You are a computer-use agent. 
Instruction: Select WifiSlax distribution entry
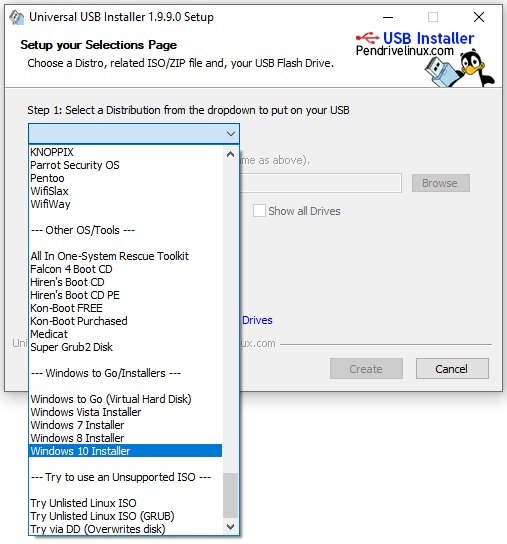coord(125,191)
